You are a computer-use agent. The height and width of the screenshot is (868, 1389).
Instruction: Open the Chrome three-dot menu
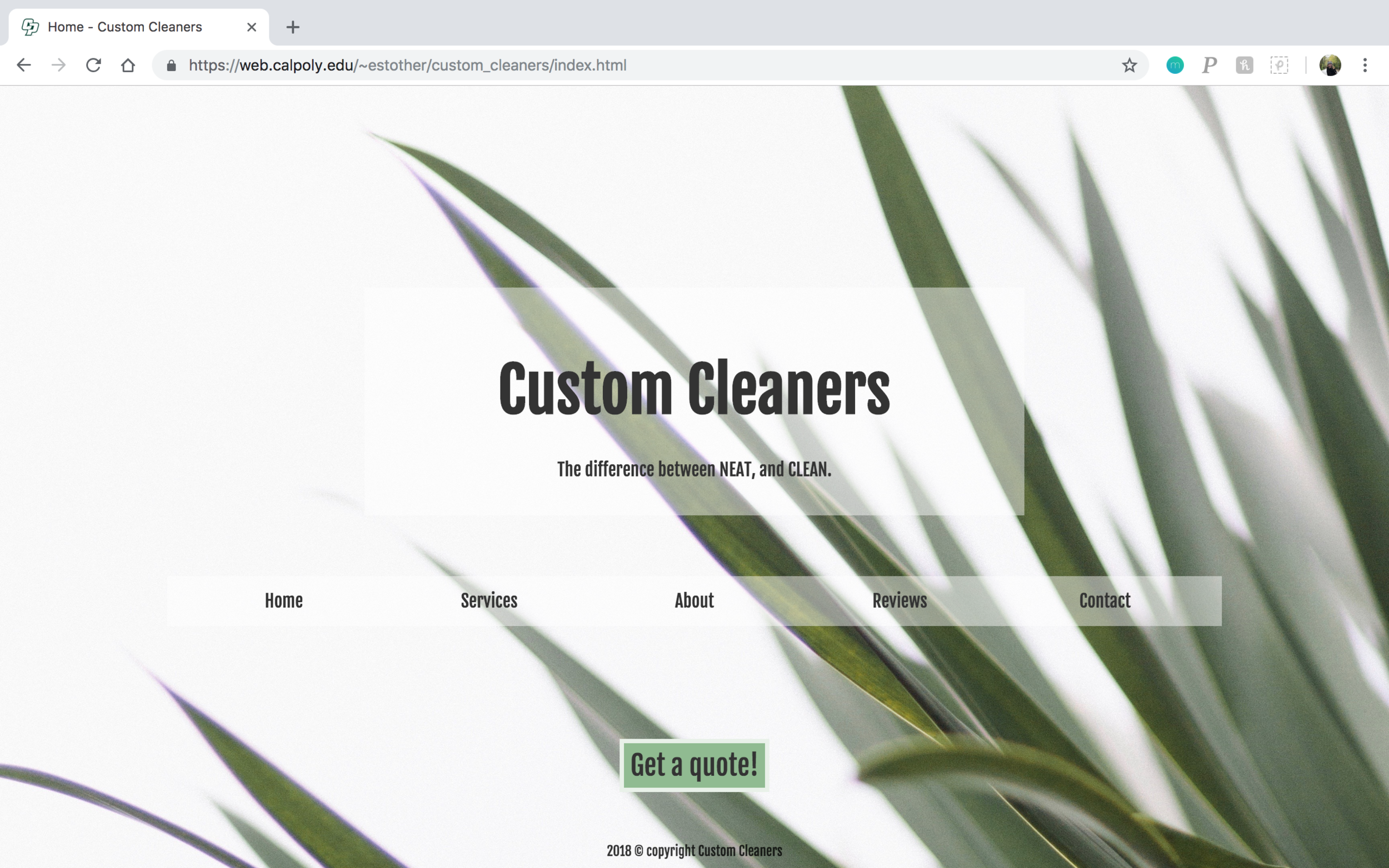click(1365, 65)
